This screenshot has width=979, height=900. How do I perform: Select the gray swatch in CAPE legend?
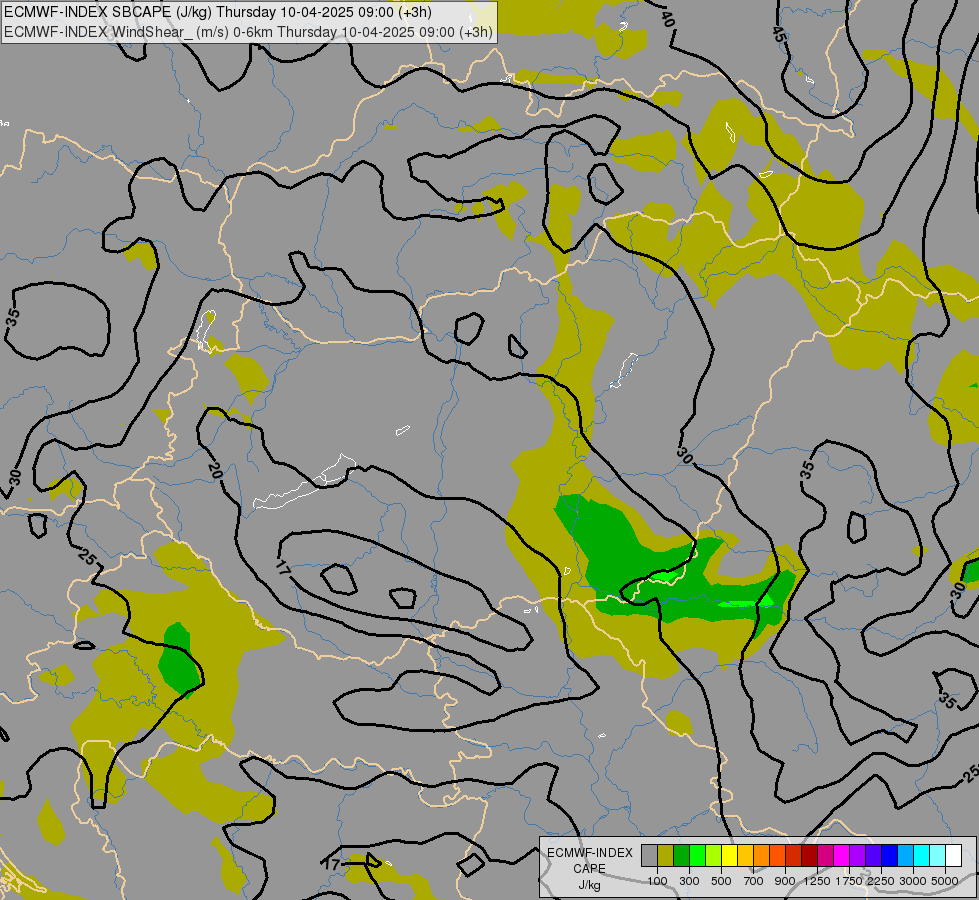[x=649, y=855]
